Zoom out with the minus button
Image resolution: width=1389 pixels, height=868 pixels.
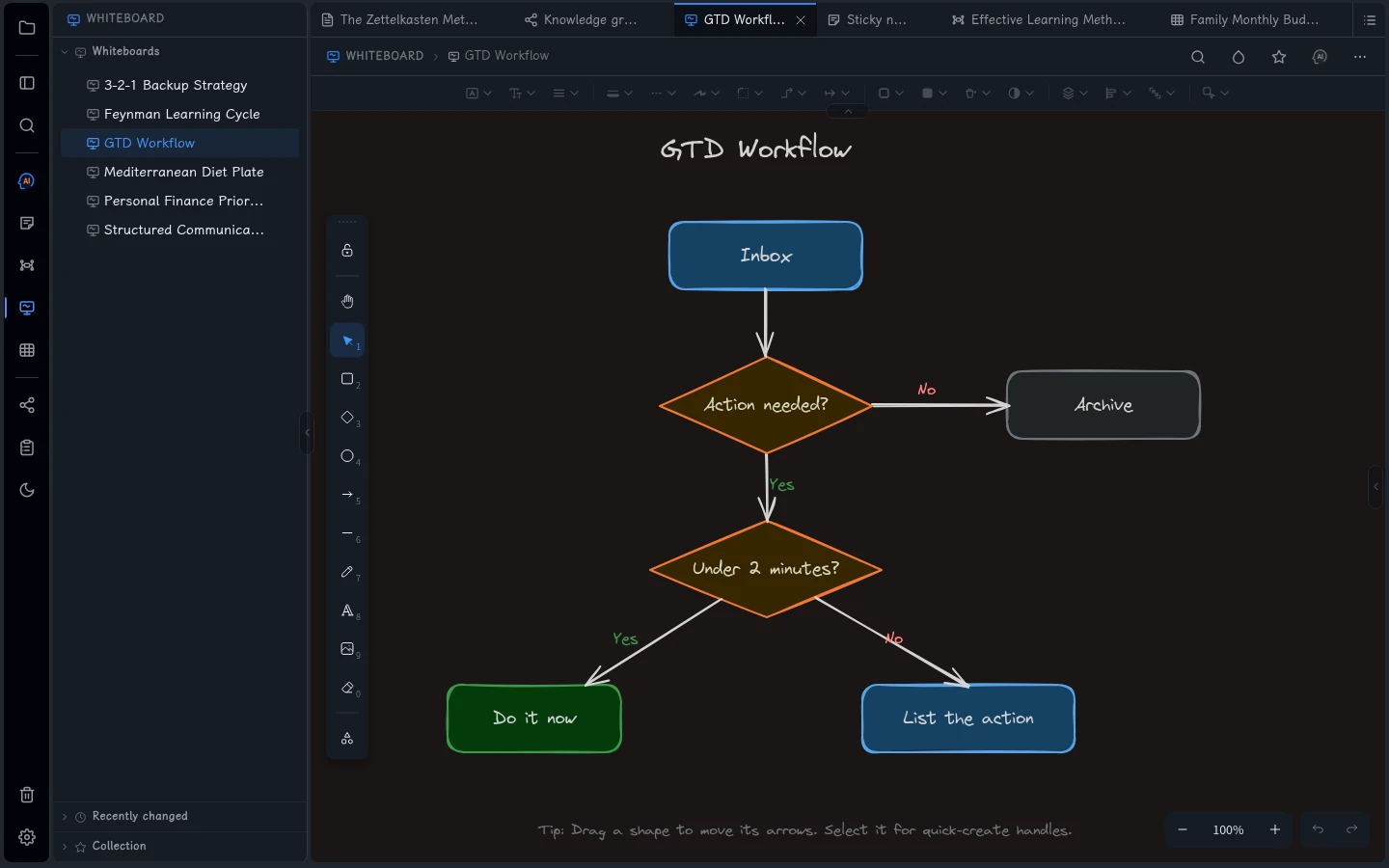1183,829
